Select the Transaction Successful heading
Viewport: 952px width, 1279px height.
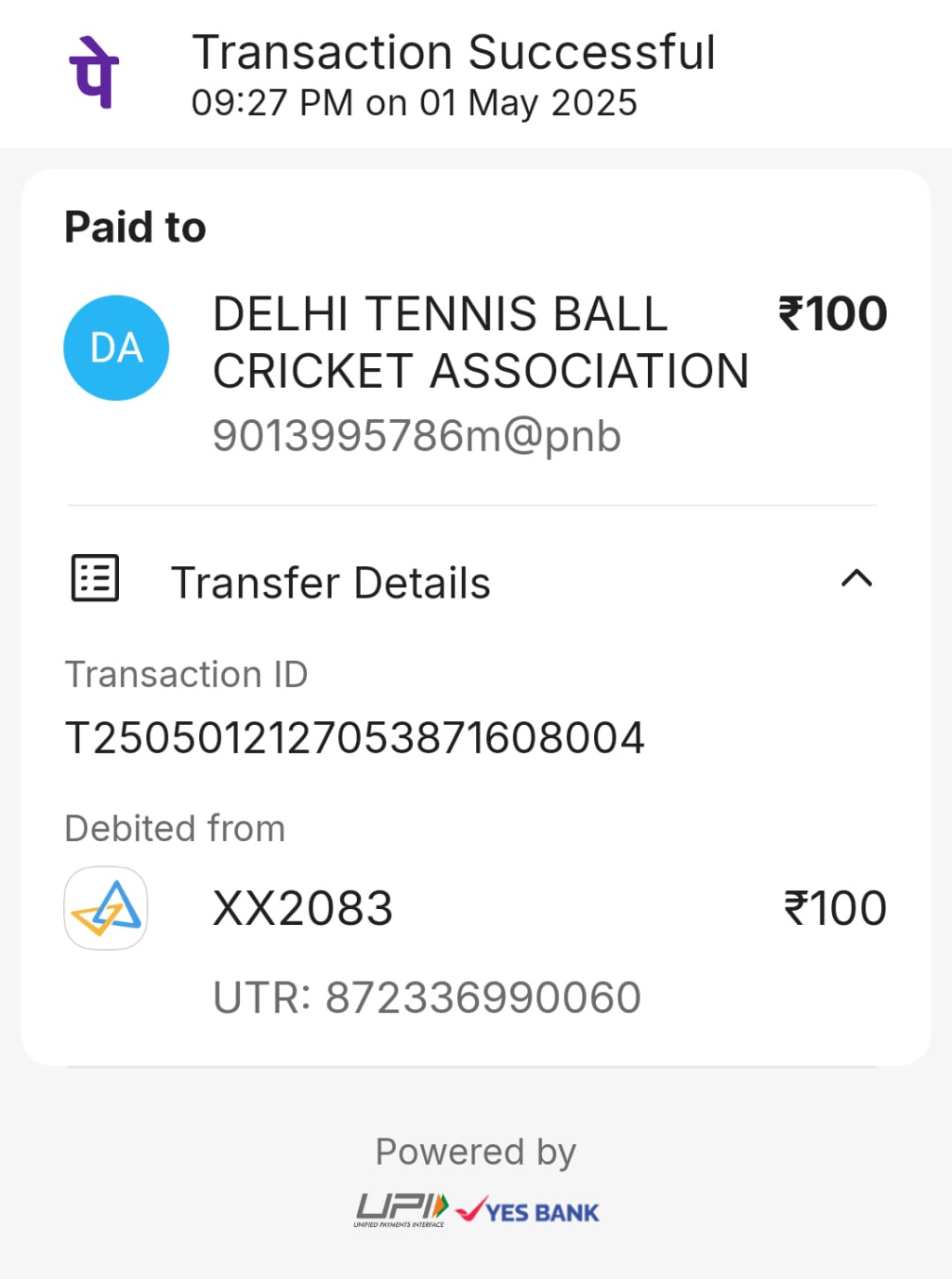pos(454,52)
